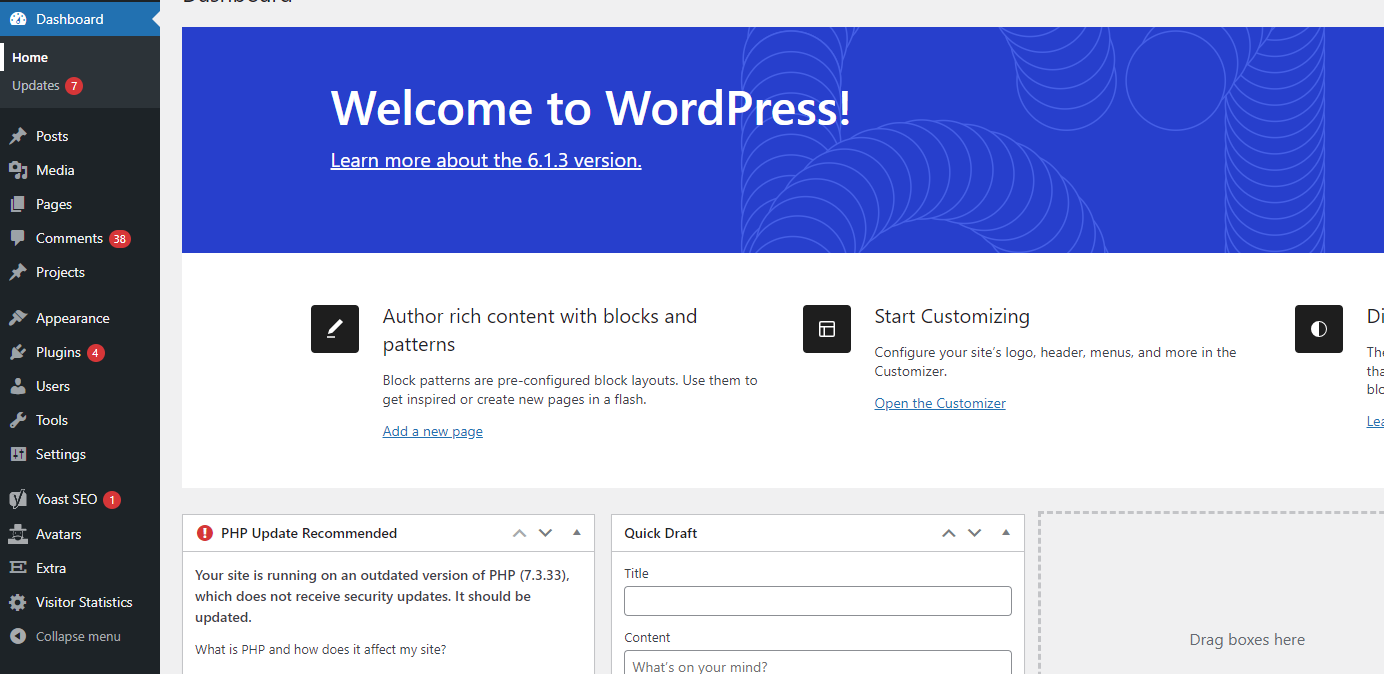Click Add a new page link
Screen dimensions: 1384x674
(x=433, y=431)
